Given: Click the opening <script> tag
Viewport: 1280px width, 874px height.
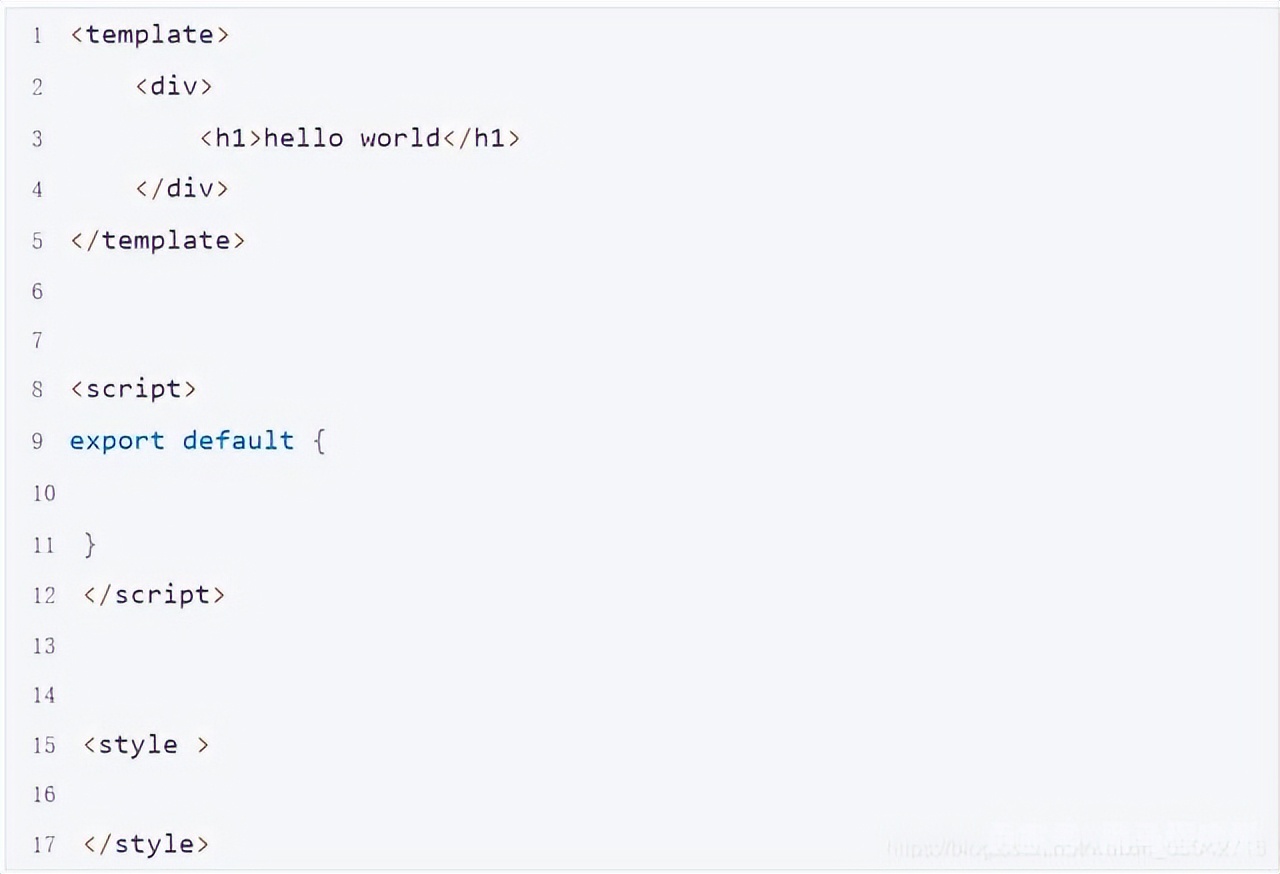Looking at the screenshot, I should (x=133, y=389).
